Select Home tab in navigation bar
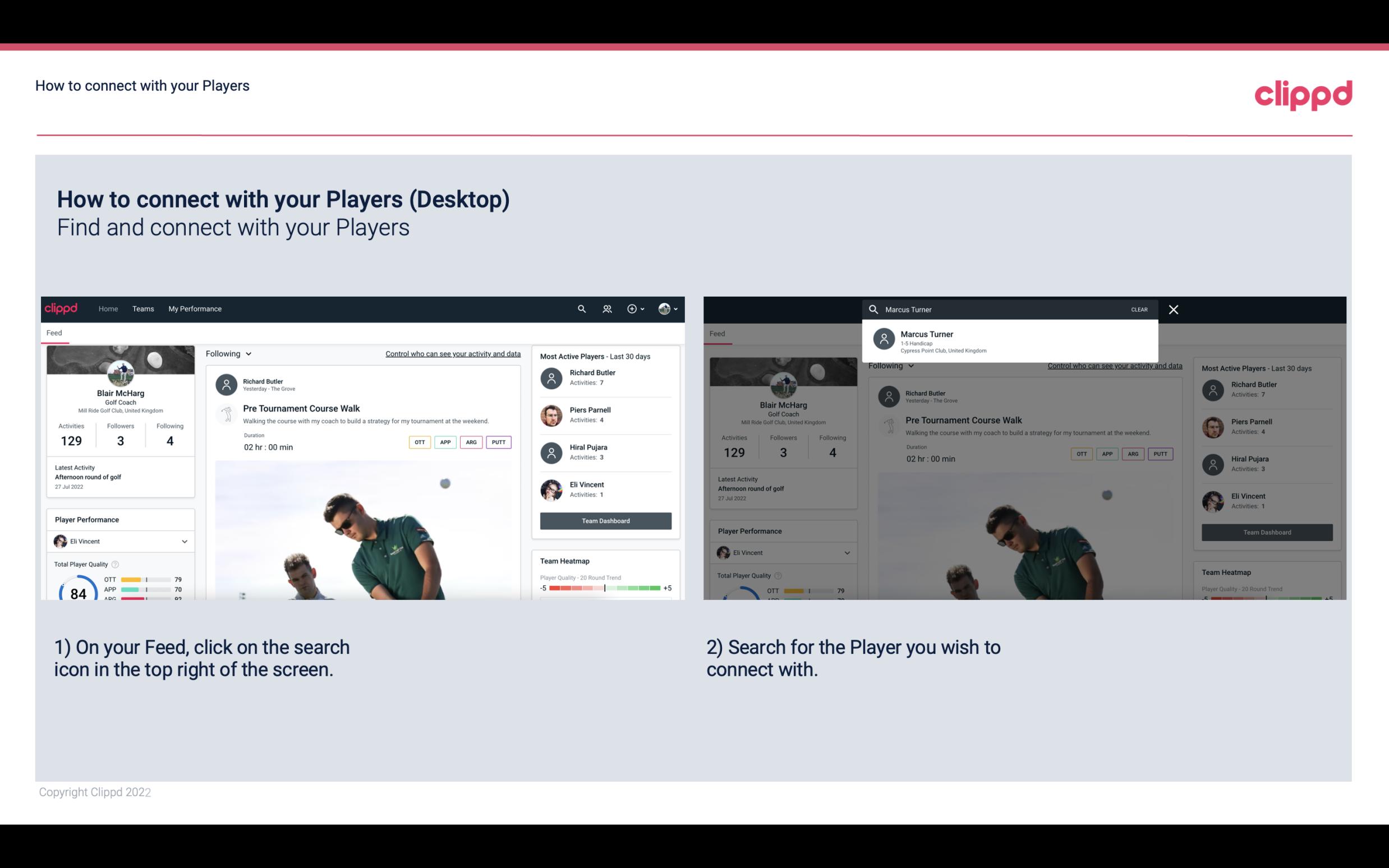1389x868 pixels. 108,308
